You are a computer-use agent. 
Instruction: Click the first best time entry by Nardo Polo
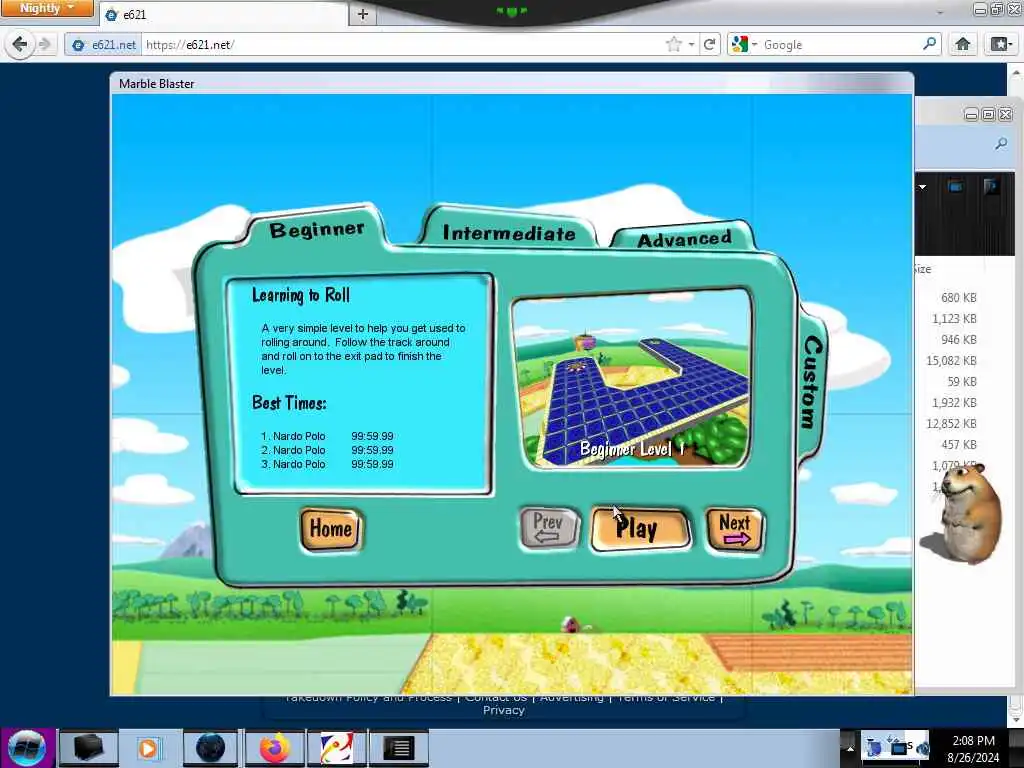pyautogui.click(x=327, y=436)
